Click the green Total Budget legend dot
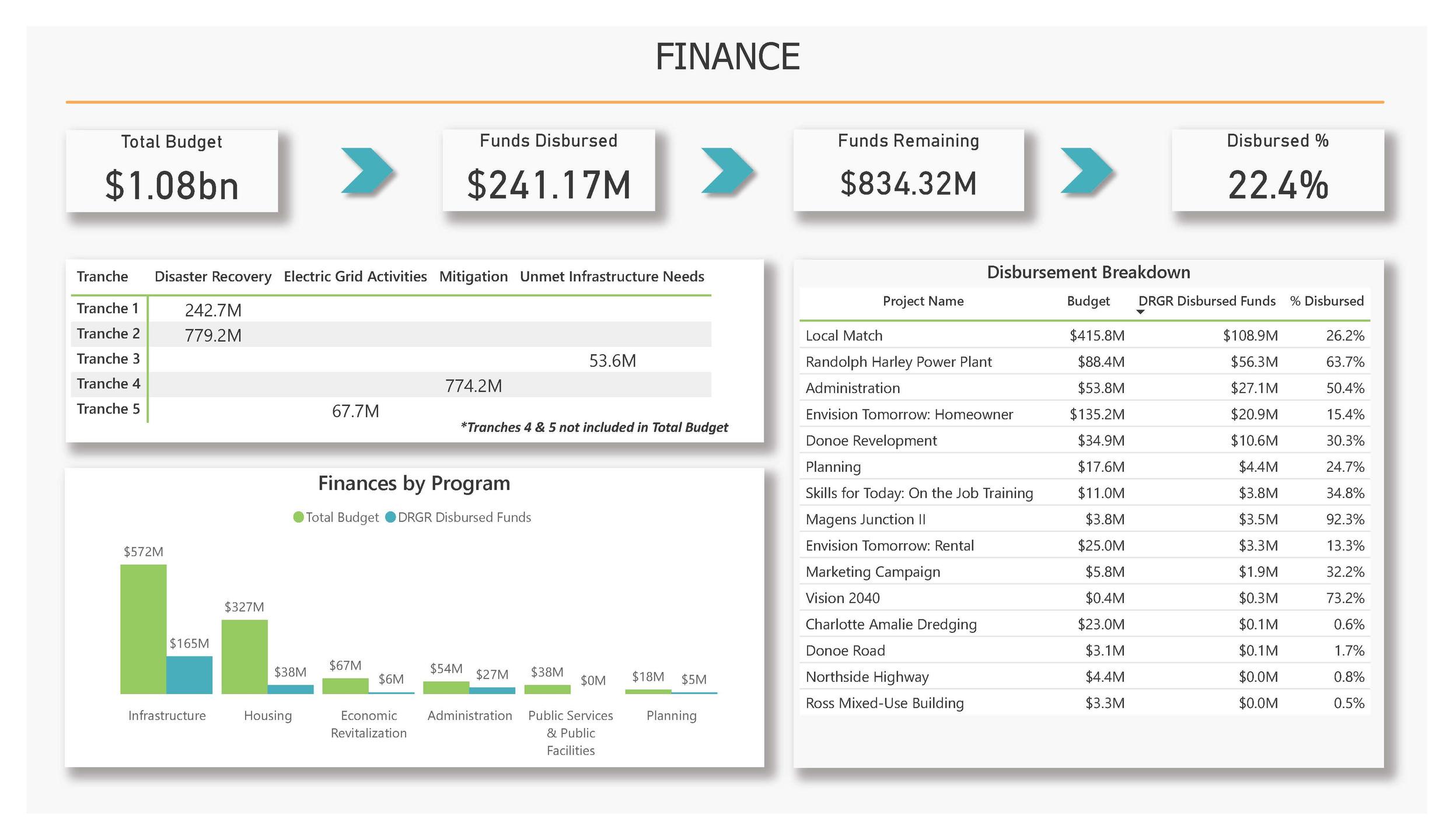This screenshot has height=840, width=1453. pyautogui.click(x=298, y=517)
